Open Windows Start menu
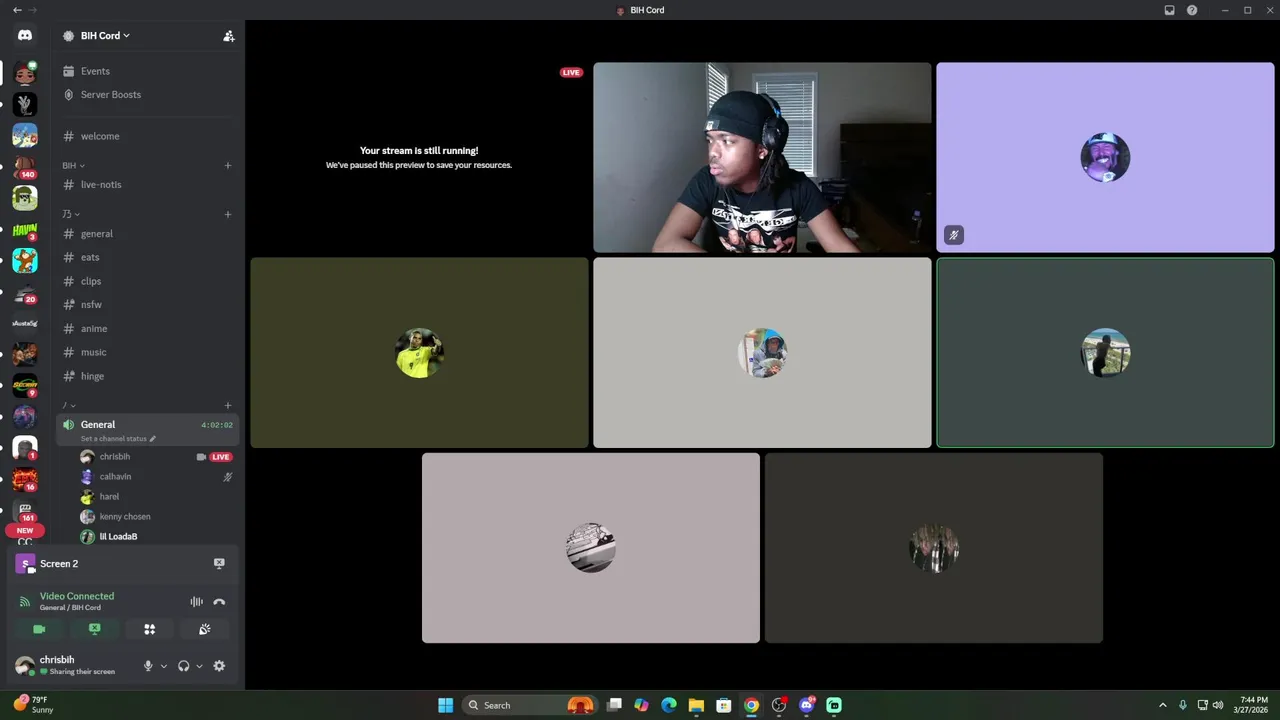Image resolution: width=1280 pixels, height=720 pixels. click(445, 705)
